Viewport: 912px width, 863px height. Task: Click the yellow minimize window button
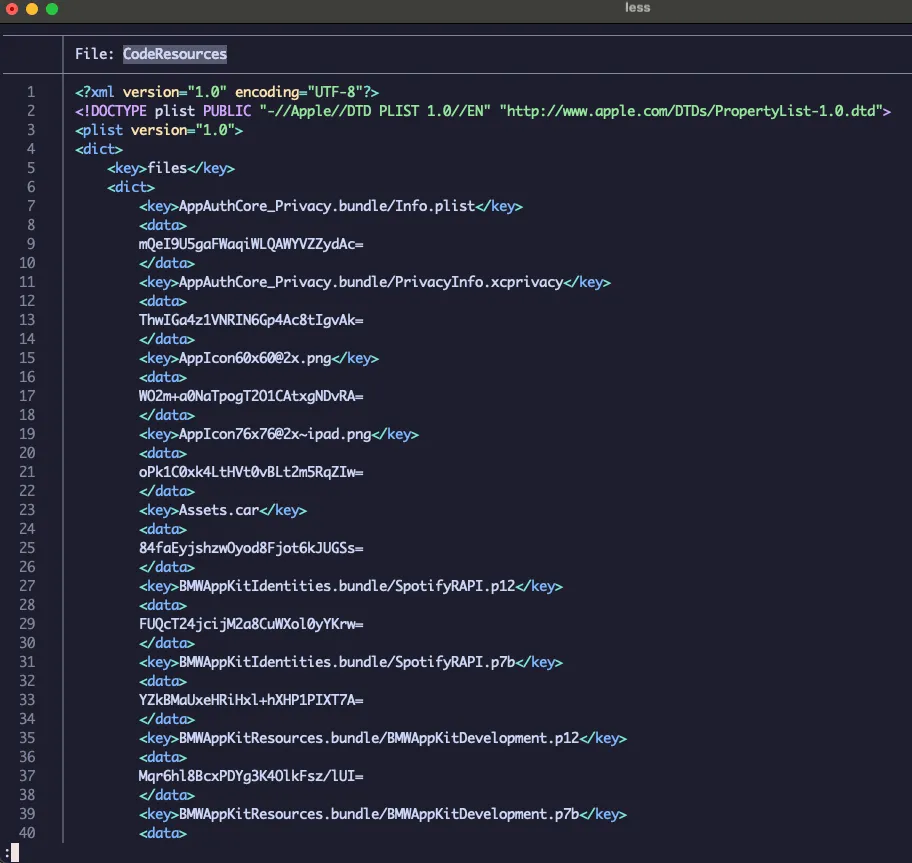[x=32, y=9]
